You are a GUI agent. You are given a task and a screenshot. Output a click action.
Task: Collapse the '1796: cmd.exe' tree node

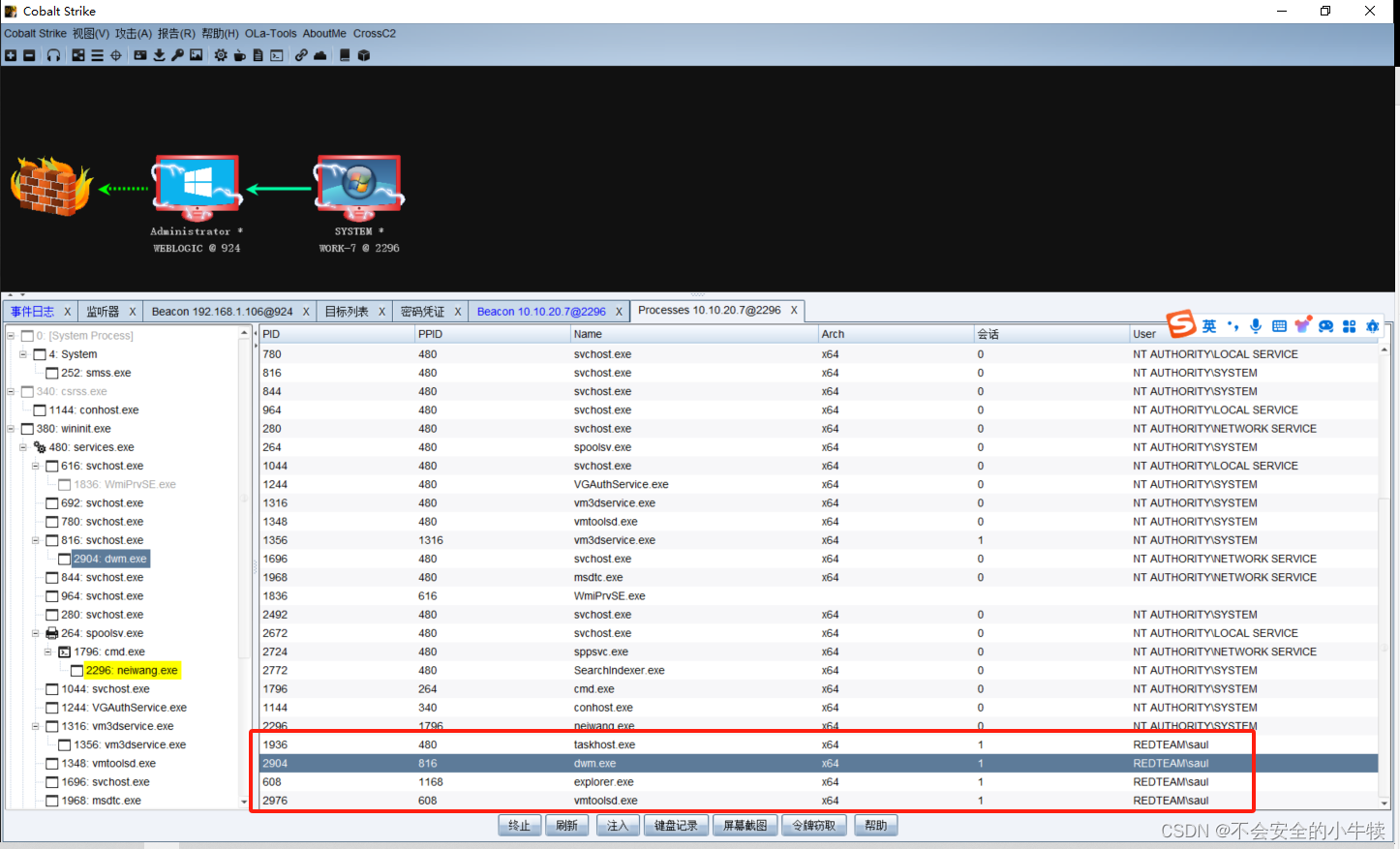click(48, 652)
